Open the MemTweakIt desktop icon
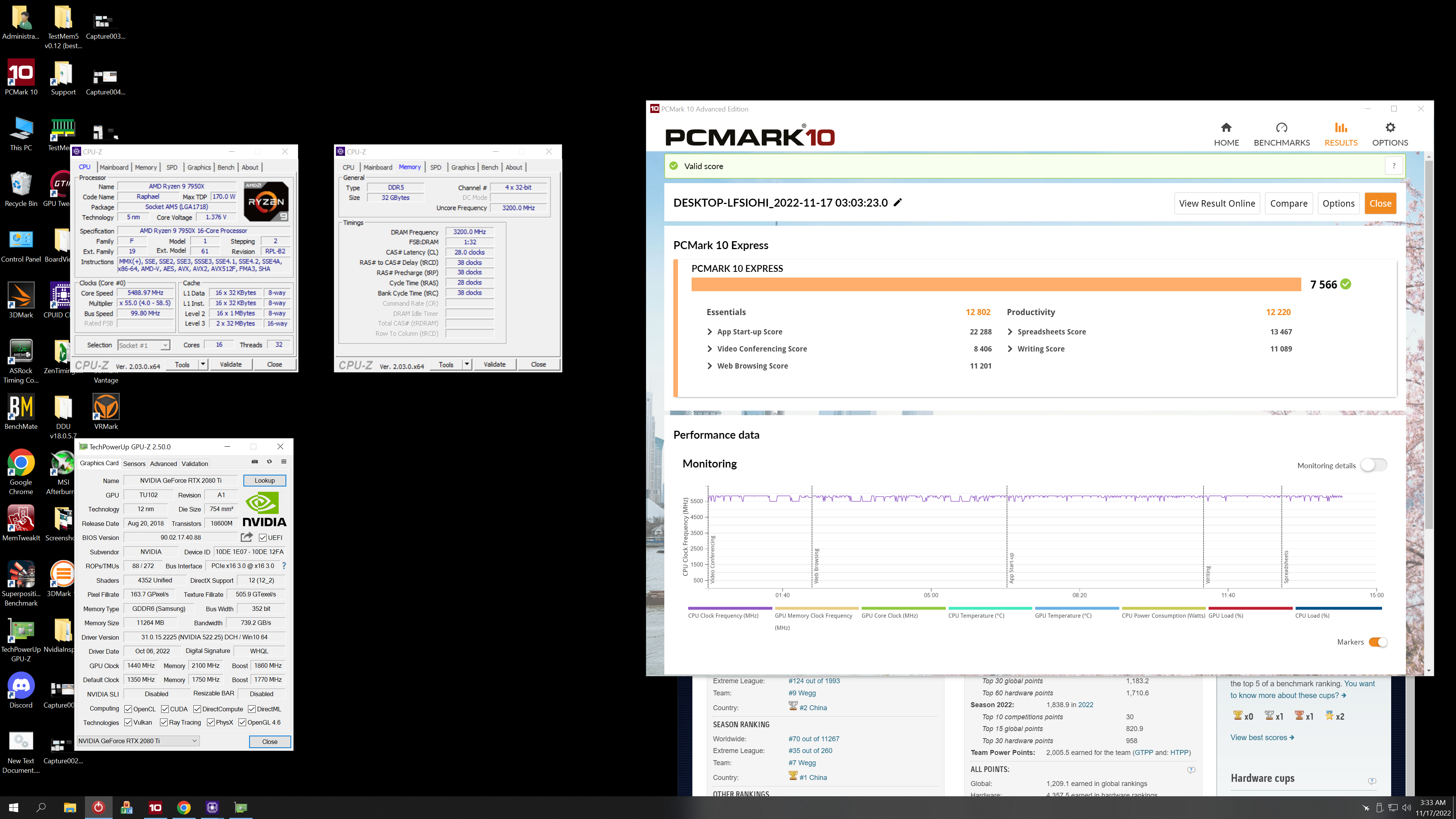The width and height of the screenshot is (1456, 819). tap(21, 523)
